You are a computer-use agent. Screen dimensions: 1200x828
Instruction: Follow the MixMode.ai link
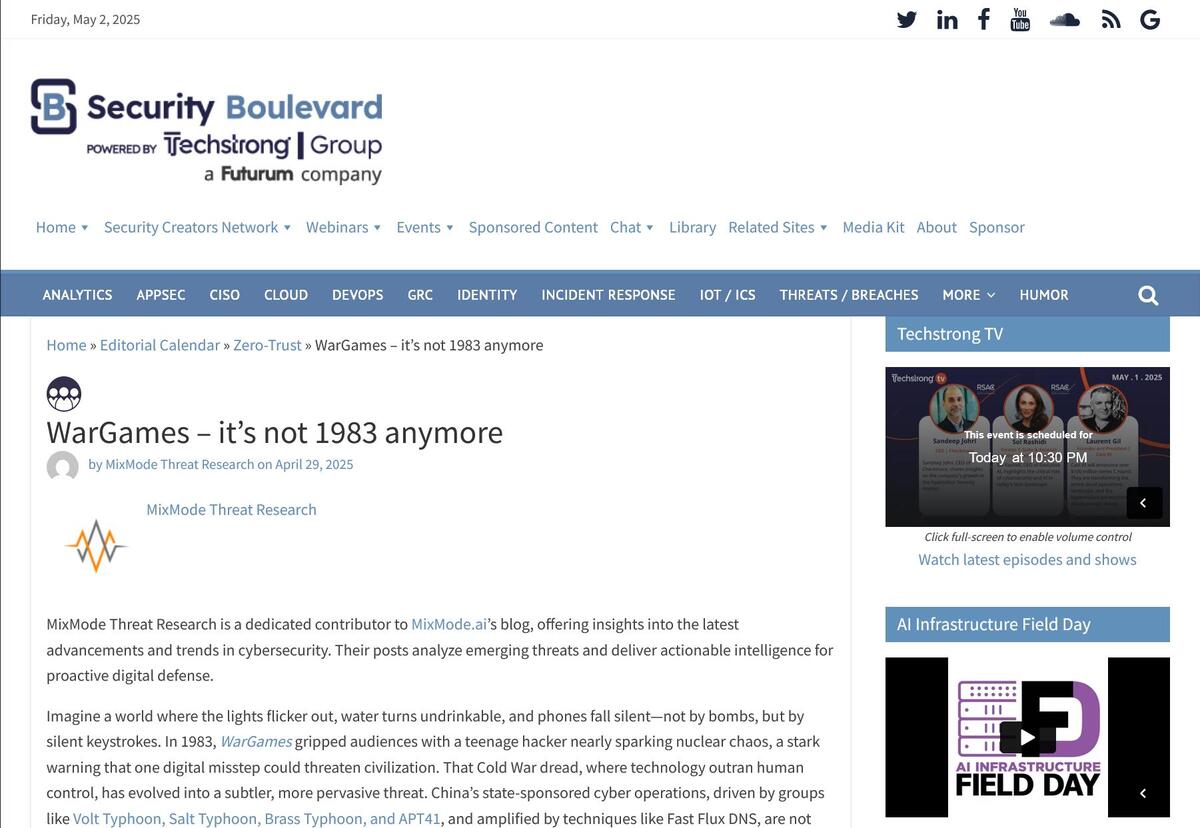(449, 624)
